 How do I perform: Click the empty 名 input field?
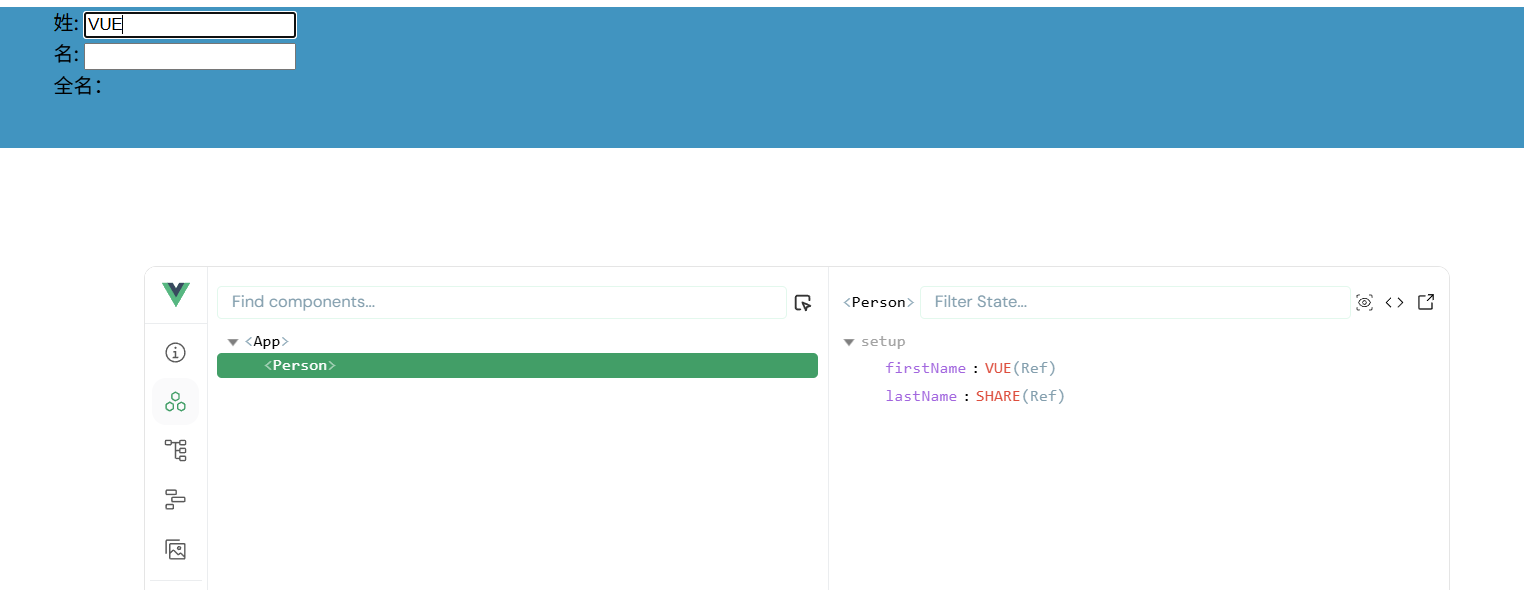(x=190, y=56)
